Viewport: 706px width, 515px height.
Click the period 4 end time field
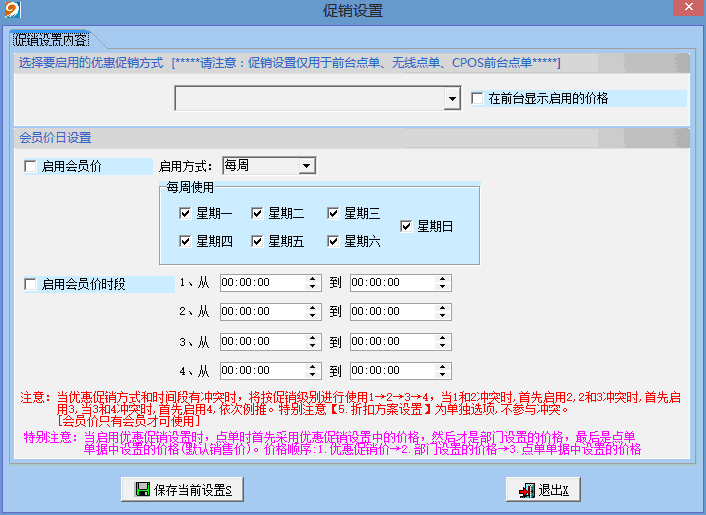pos(392,370)
